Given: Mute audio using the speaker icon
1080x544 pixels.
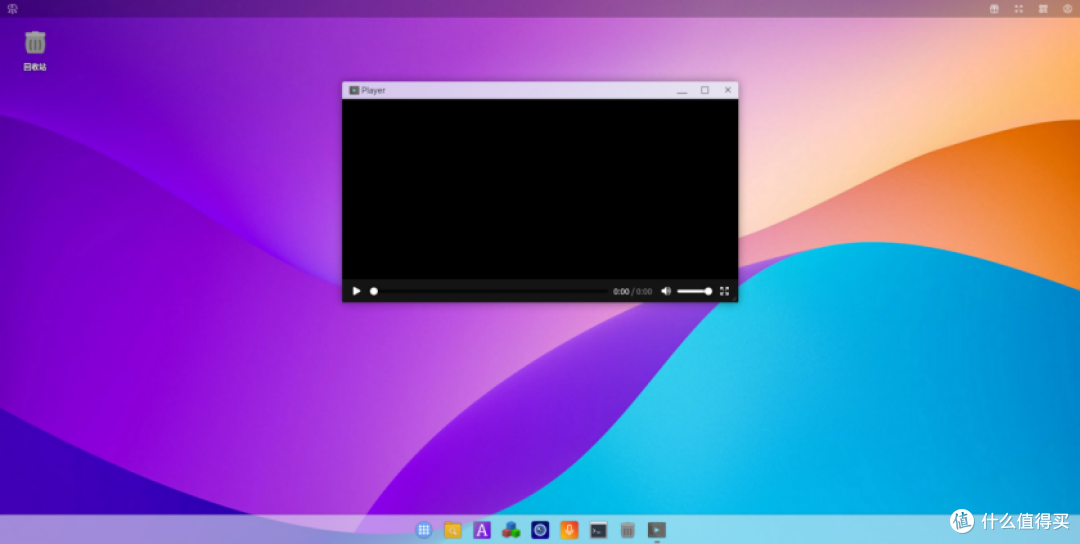Looking at the screenshot, I should [x=666, y=291].
